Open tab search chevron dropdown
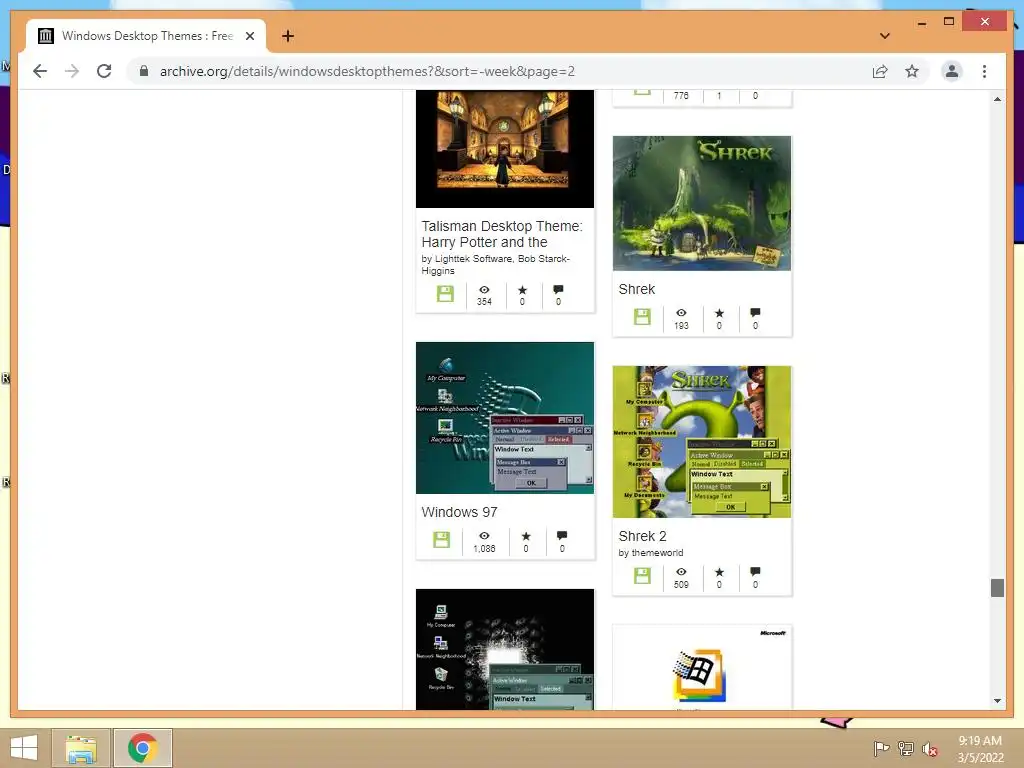The width and height of the screenshot is (1024, 768). [884, 36]
